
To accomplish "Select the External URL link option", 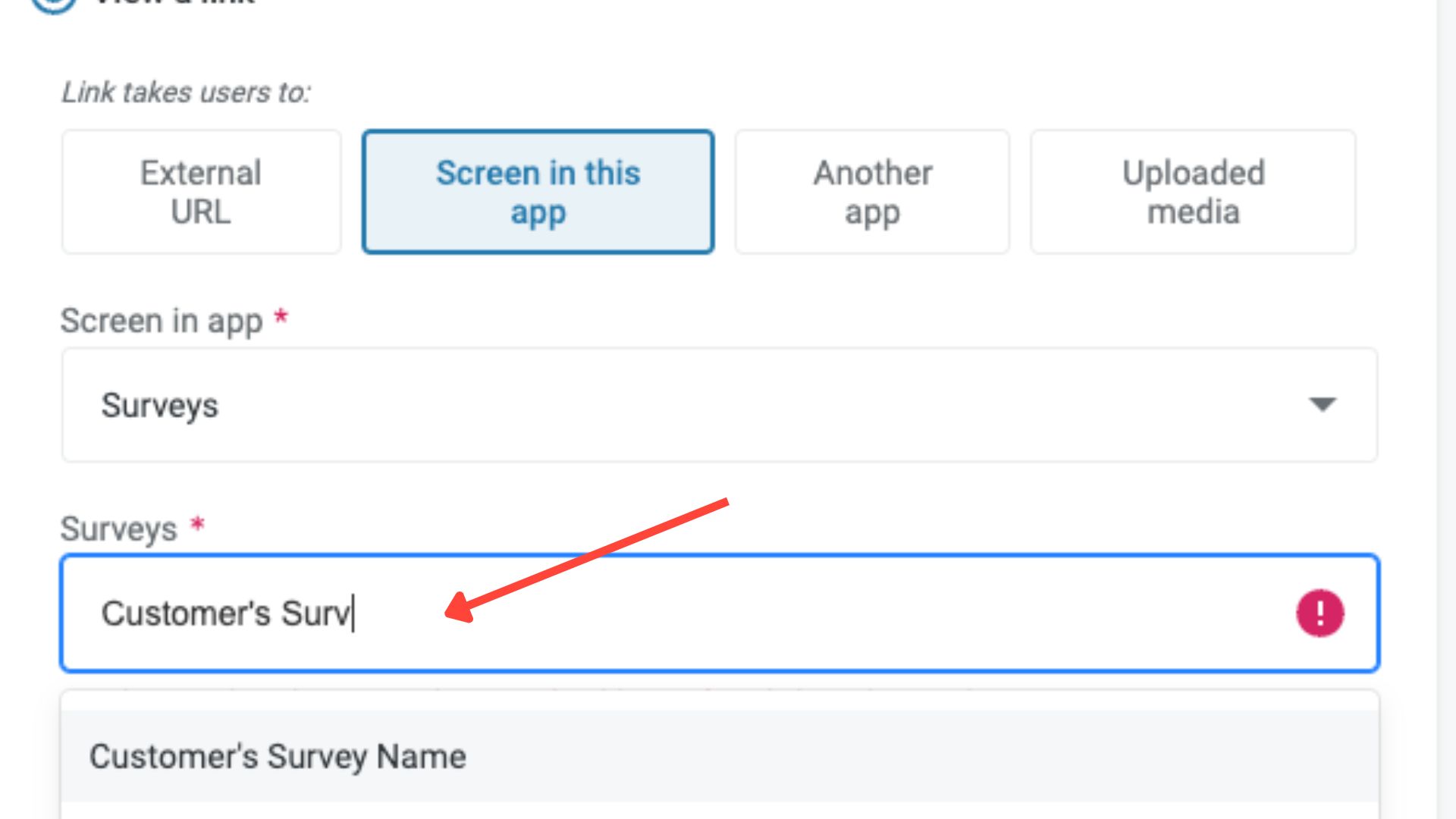I will pos(201,192).
